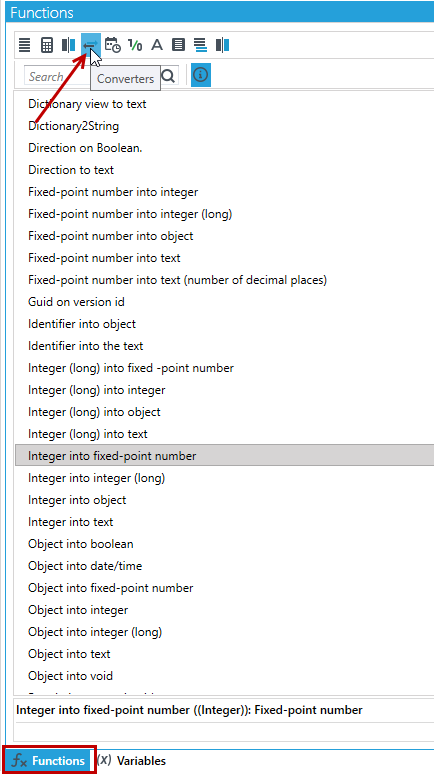Viewport: 434px width, 774px height.
Task: Click the magnifier search icon
Action: point(168,76)
